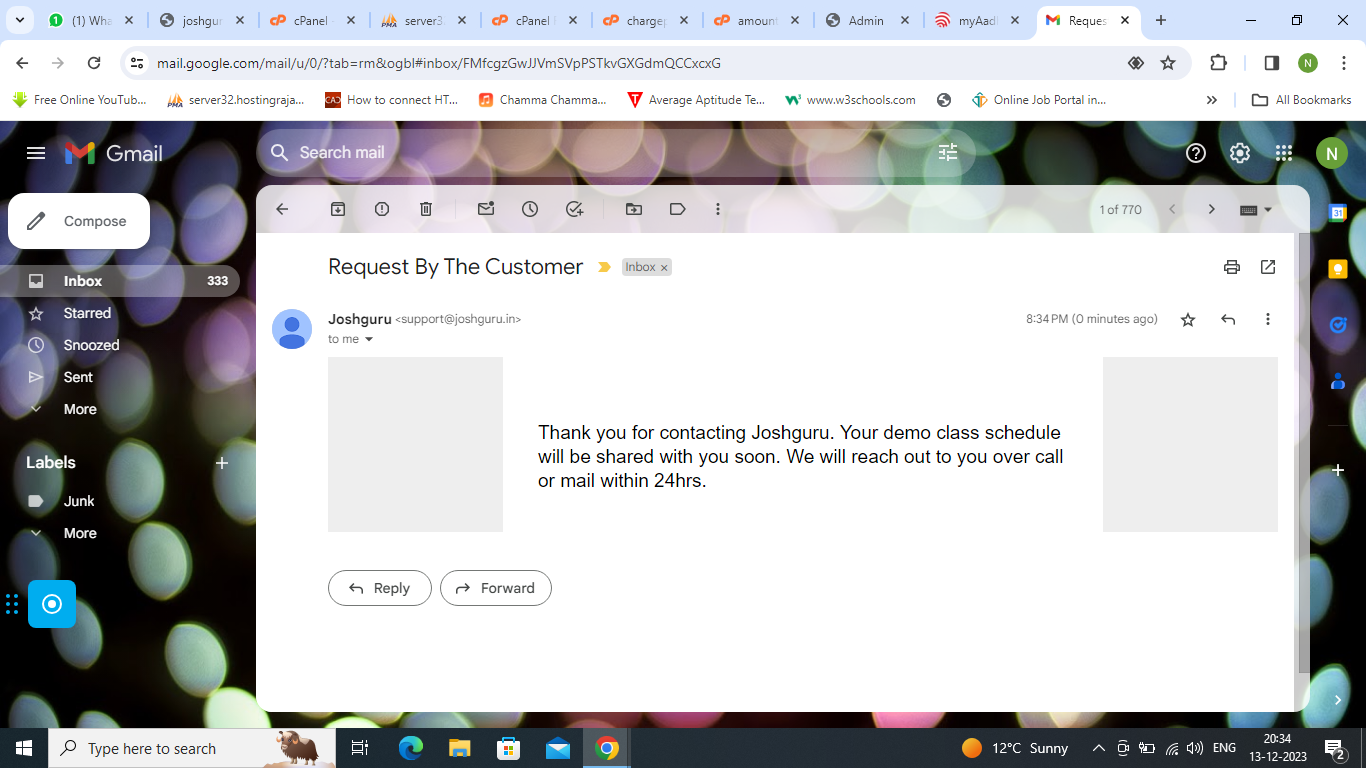Print the email using the printer icon

[x=1232, y=267]
